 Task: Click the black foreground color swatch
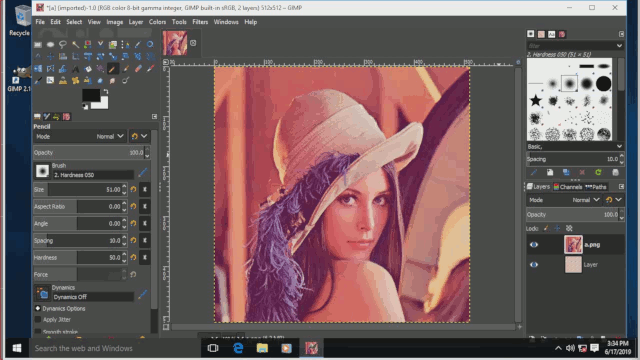click(91, 95)
